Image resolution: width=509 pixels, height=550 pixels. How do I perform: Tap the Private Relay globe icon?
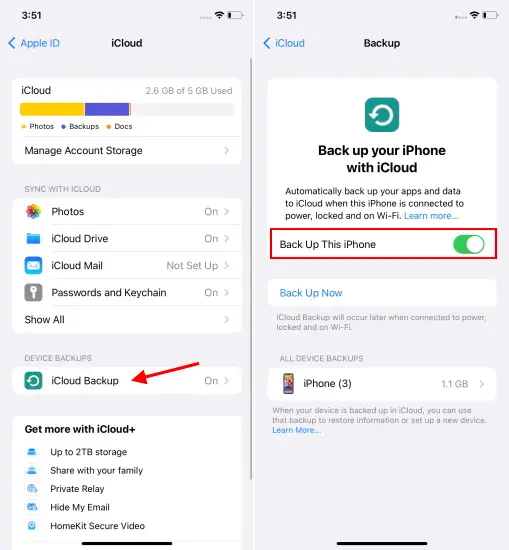click(x=32, y=489)
